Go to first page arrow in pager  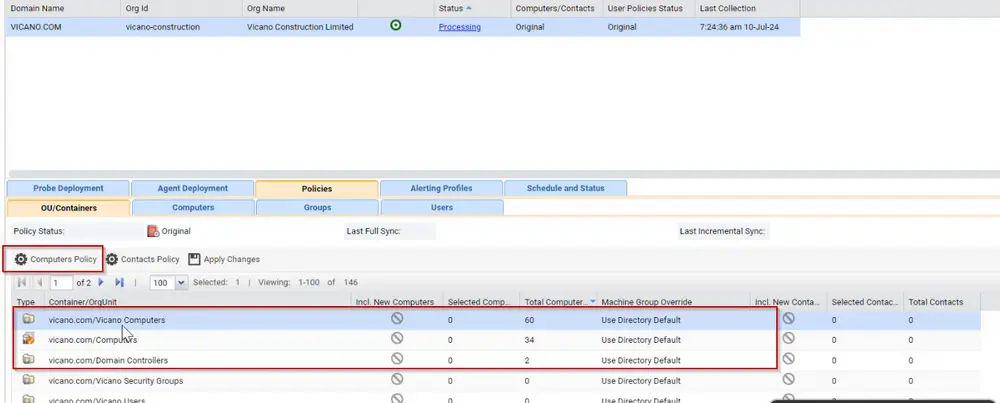(x=22, y=282)
